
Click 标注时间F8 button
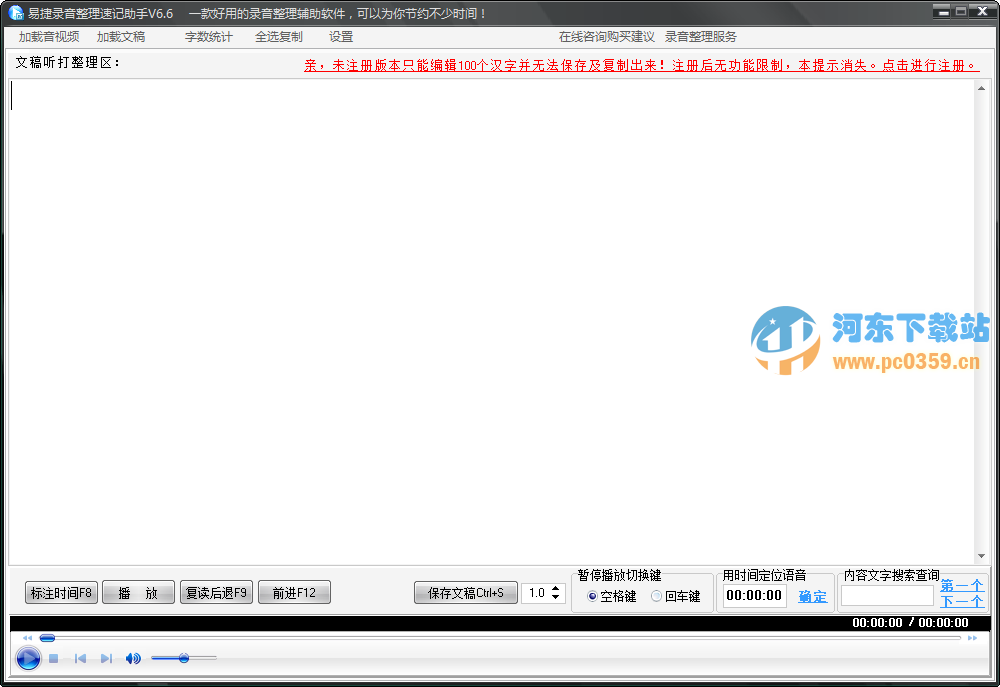click(60, 592)
